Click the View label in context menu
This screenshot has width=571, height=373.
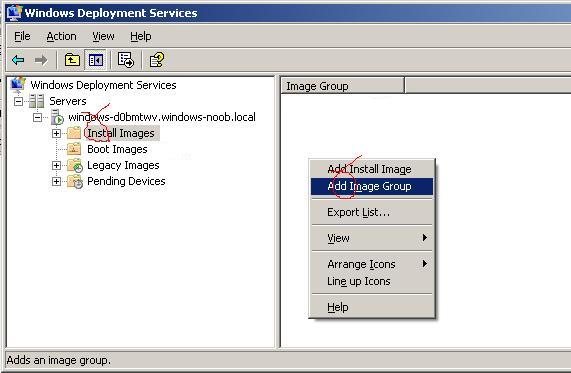click(338, 238)
